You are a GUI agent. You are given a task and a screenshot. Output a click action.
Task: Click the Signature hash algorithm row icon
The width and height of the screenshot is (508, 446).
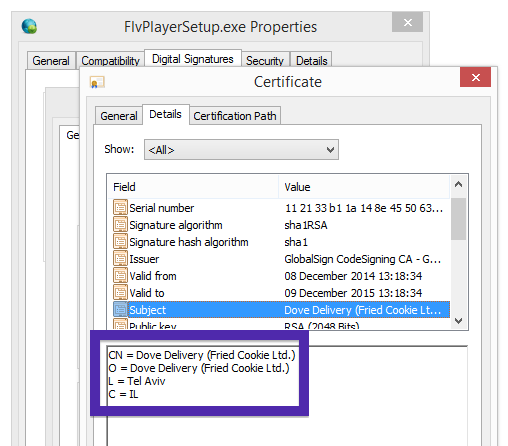tap(120, 241)
